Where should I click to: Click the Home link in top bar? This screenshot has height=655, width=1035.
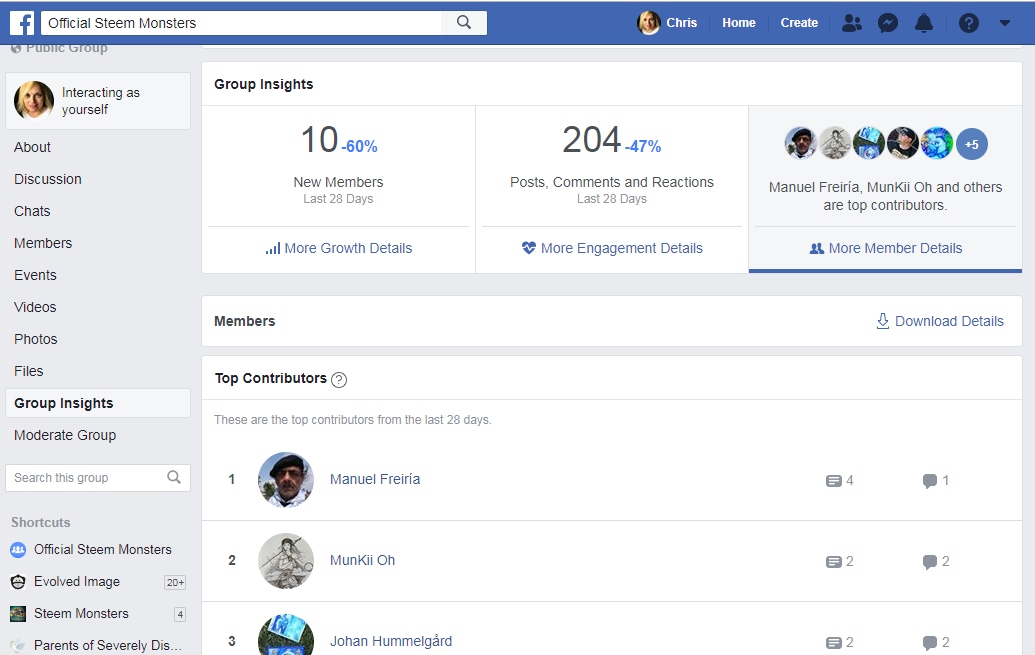coord(739,23)
